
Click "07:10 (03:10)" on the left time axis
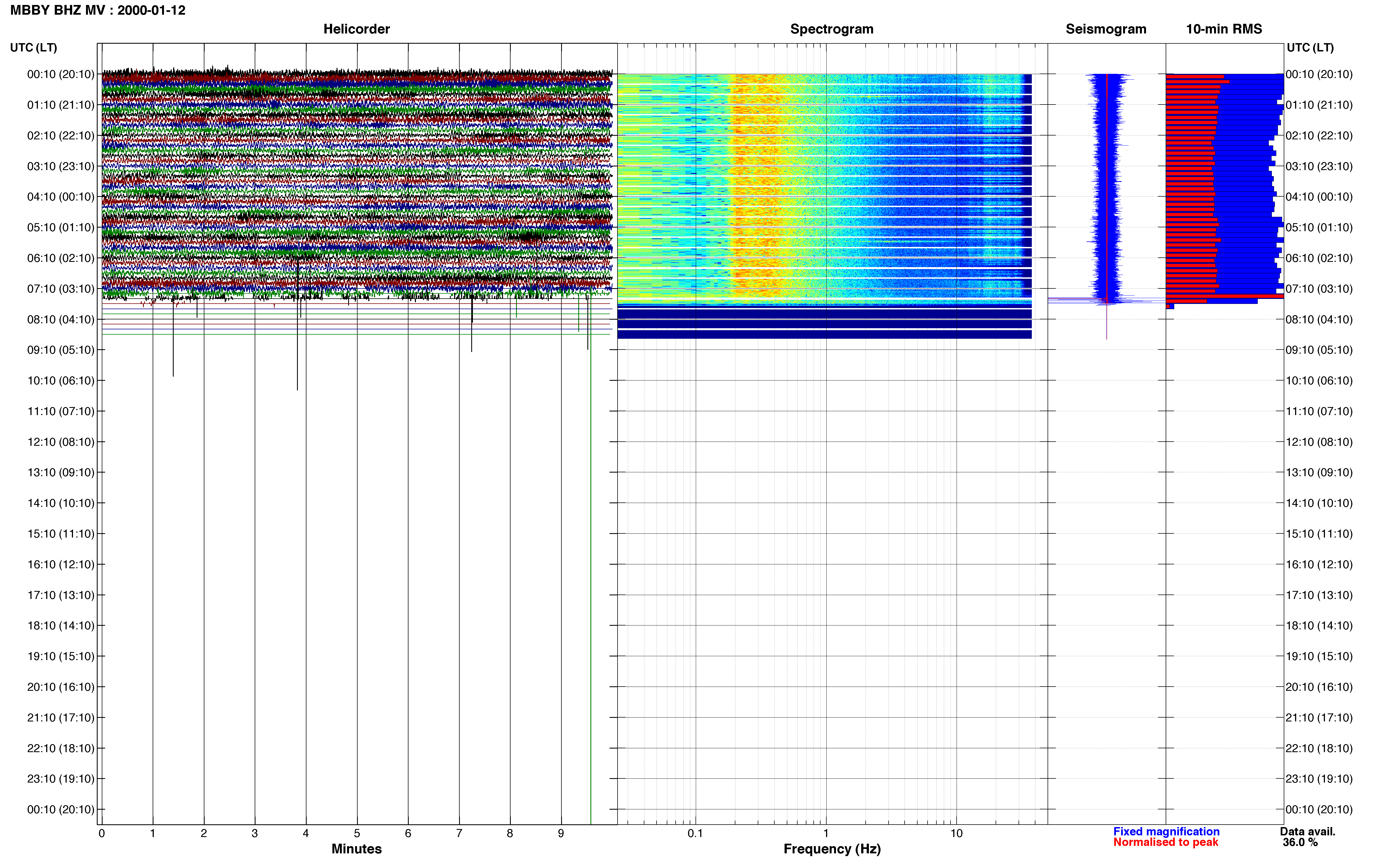(x=61, y=289)
